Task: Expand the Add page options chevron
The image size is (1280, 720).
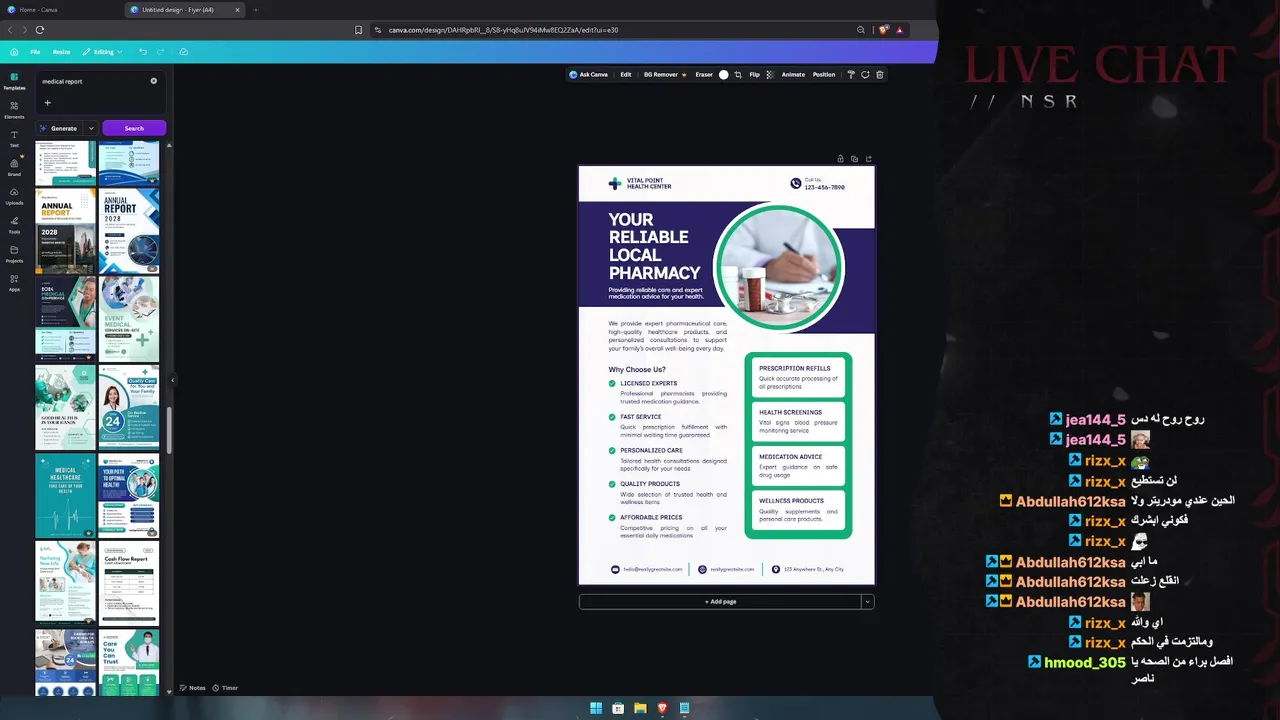Action: coord(868,602)
